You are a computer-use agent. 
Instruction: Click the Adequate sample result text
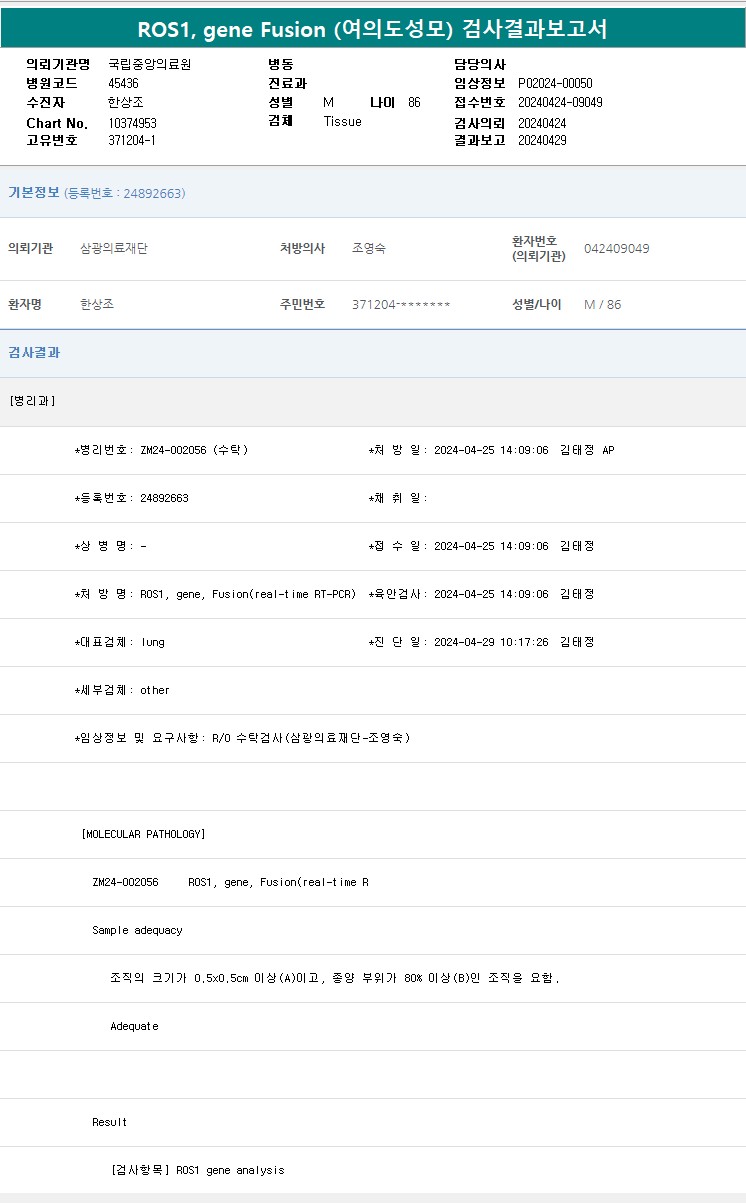pos(134,1026)
